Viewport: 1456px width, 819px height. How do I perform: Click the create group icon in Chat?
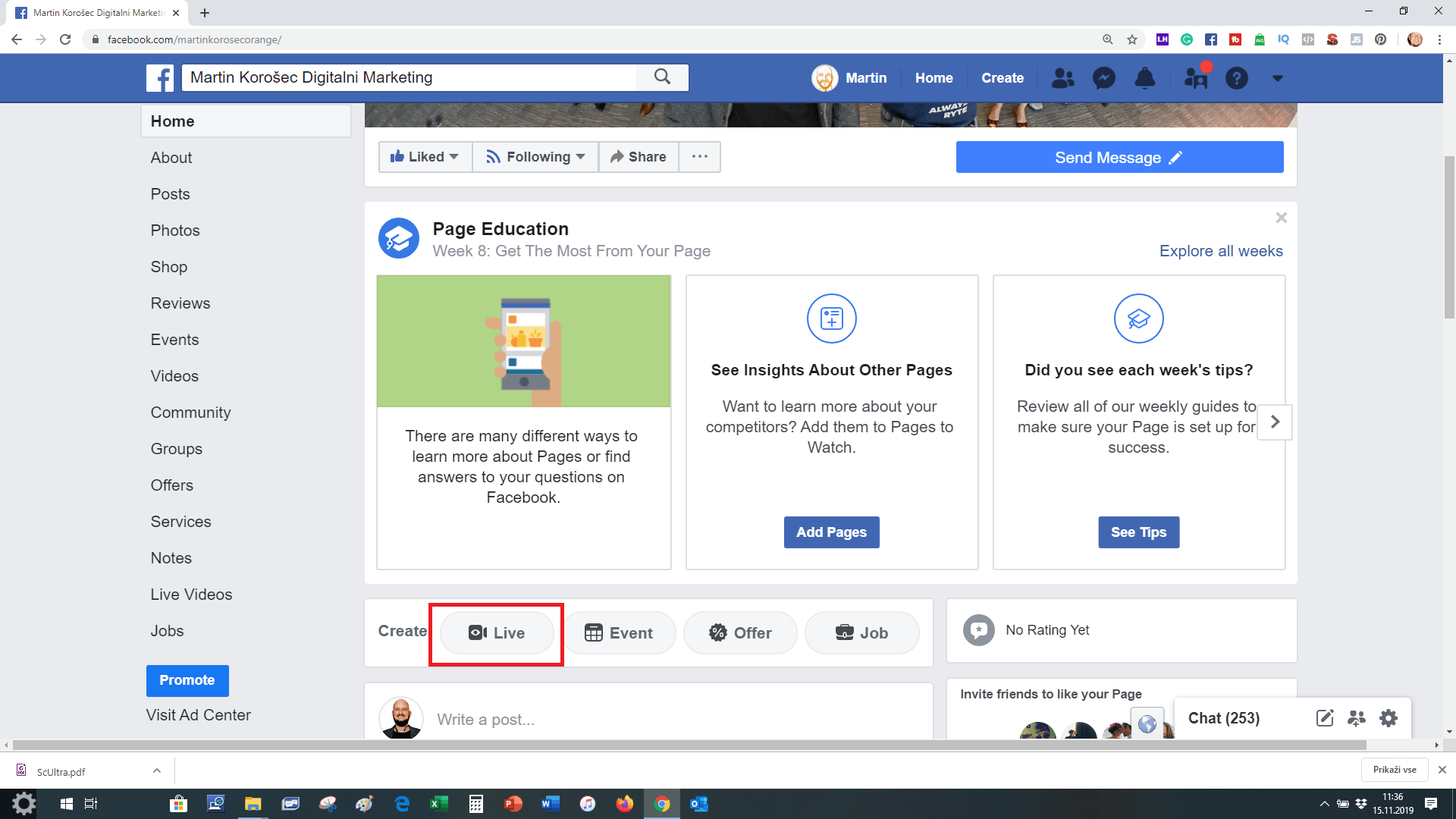[x=1356, y=718]
